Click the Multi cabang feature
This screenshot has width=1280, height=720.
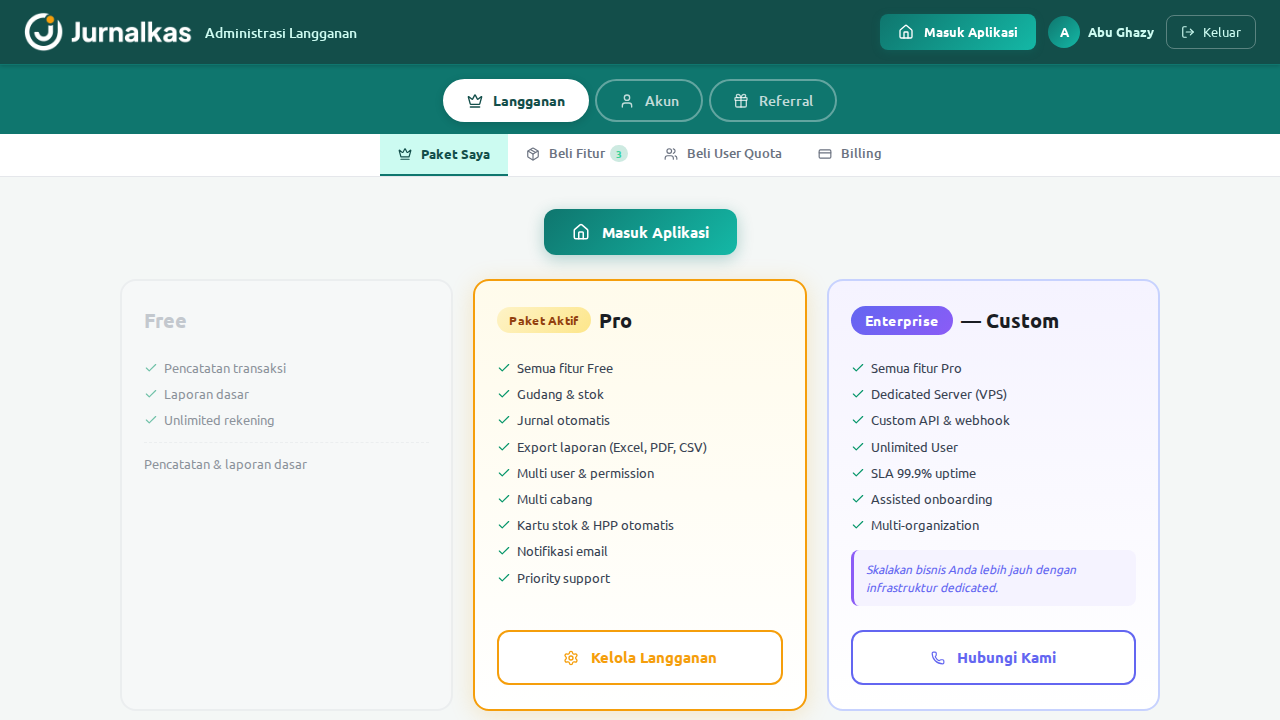[554, 499]
